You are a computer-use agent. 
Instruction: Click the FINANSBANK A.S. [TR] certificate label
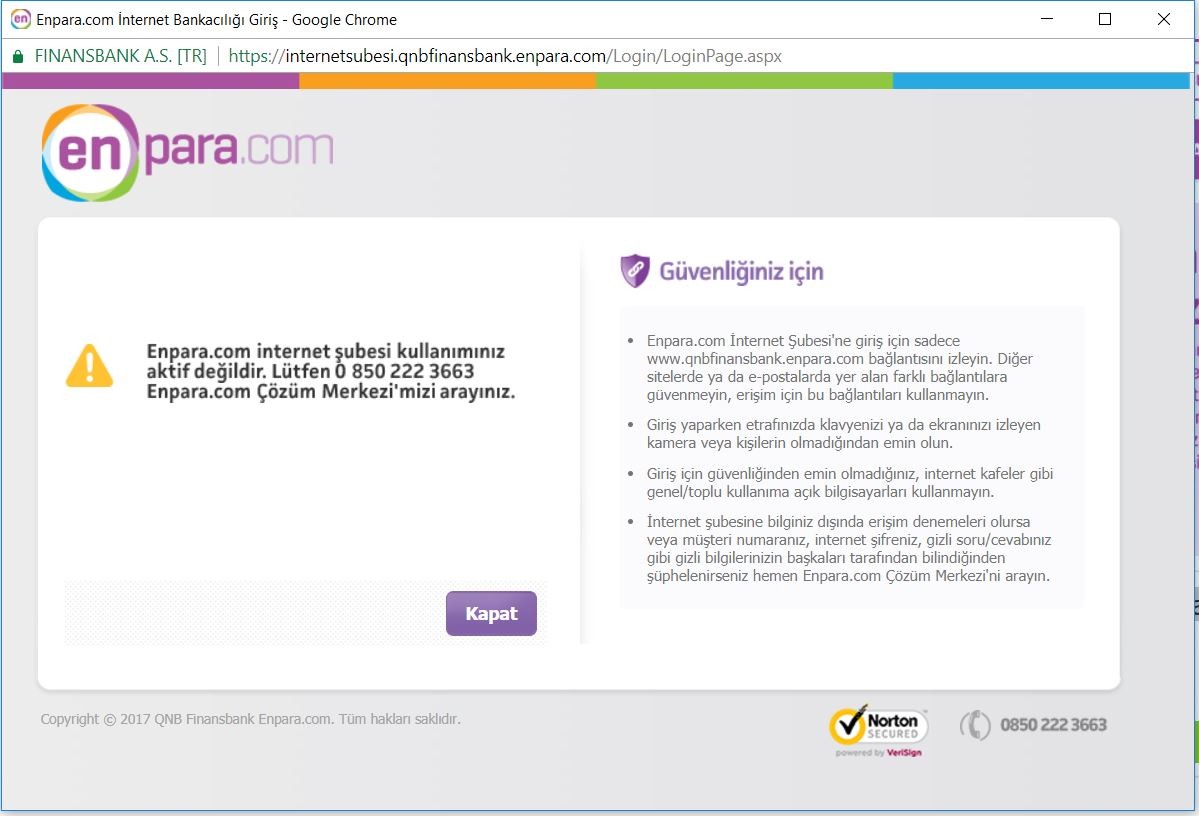tap(121, 57)
